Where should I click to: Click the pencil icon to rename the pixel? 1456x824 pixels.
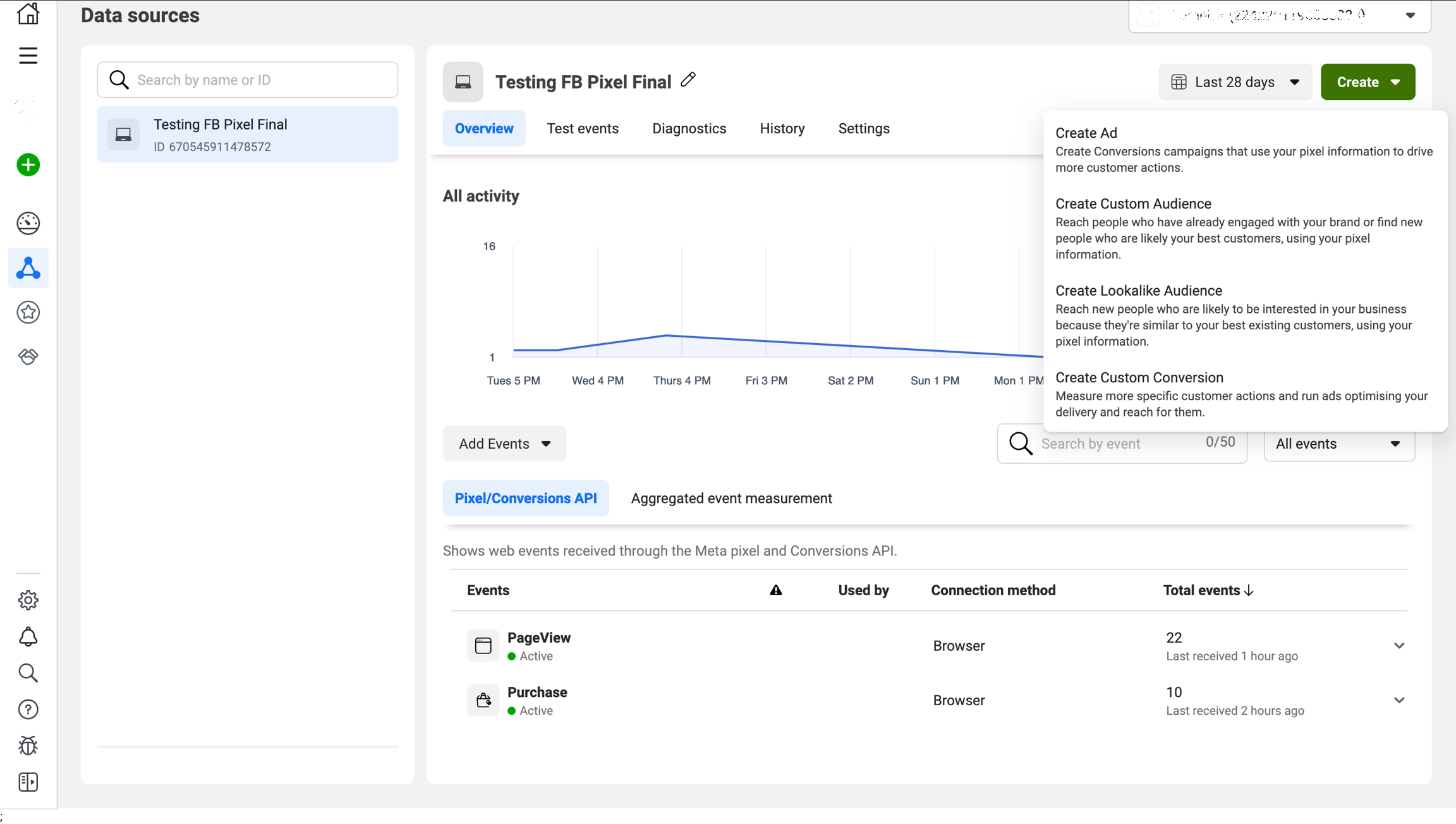[688, 80]
